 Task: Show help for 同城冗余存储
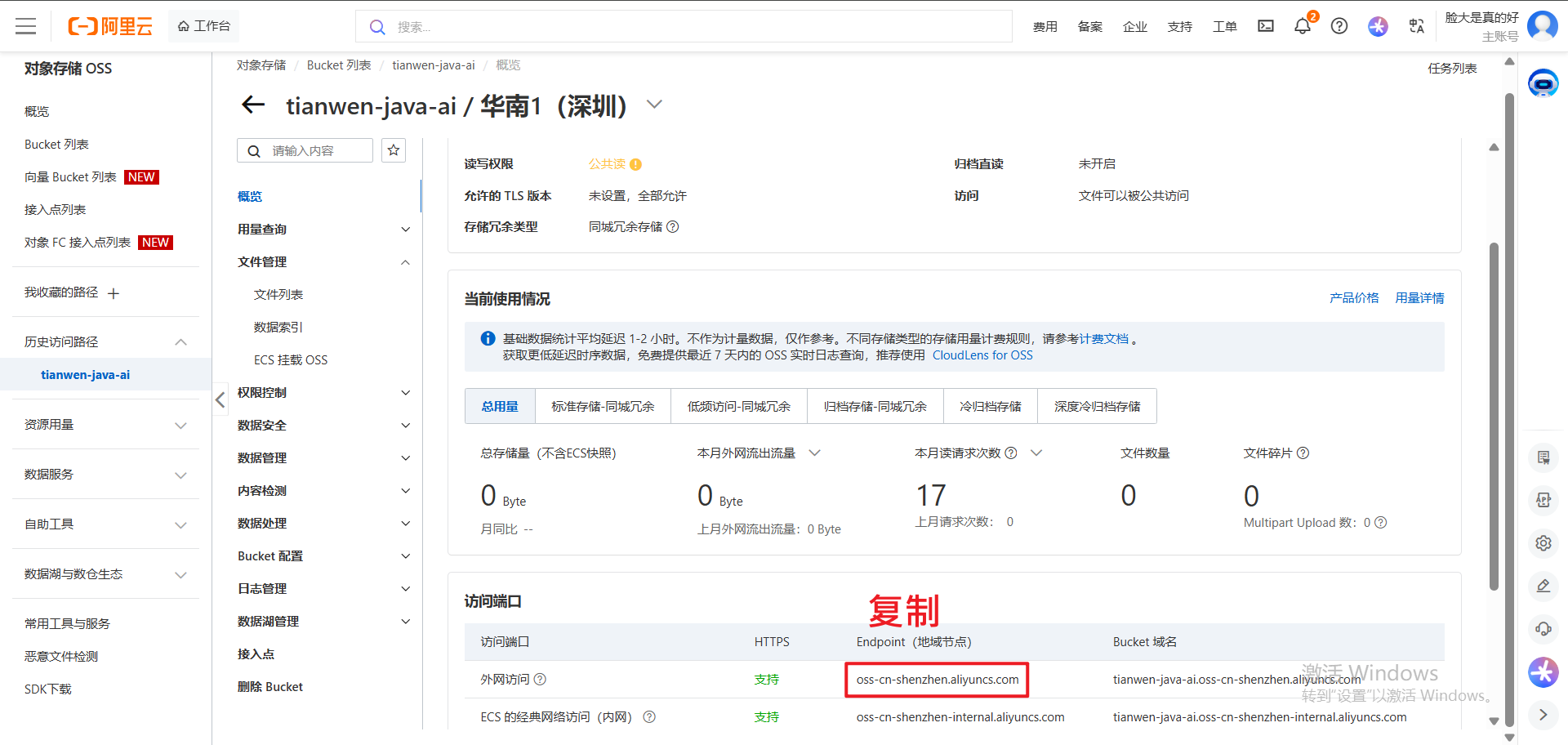(x=673, y=227)
